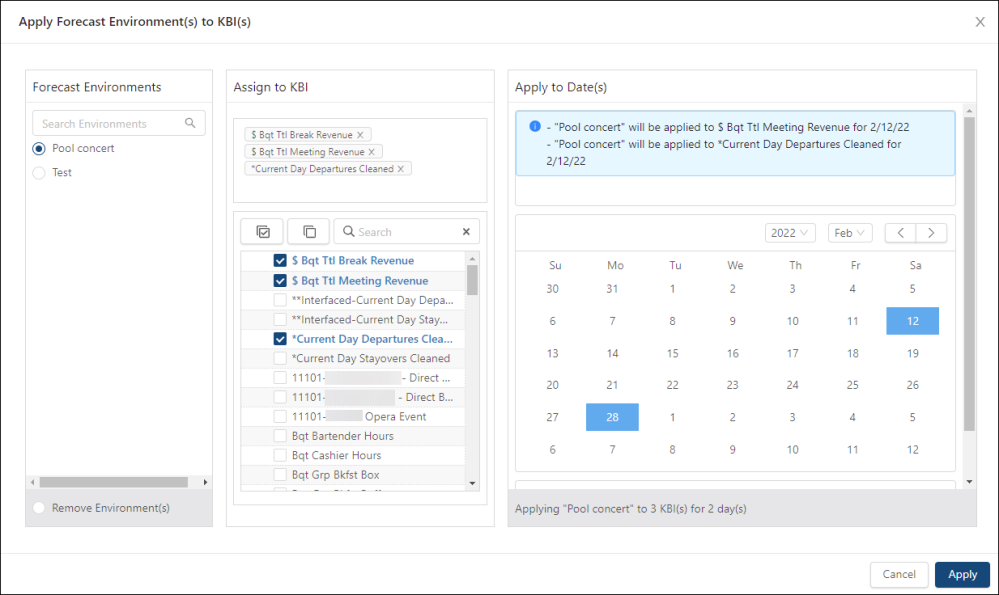Click the Applying "Pool concert" status text

pyautogui.click(x=631, y=509)
